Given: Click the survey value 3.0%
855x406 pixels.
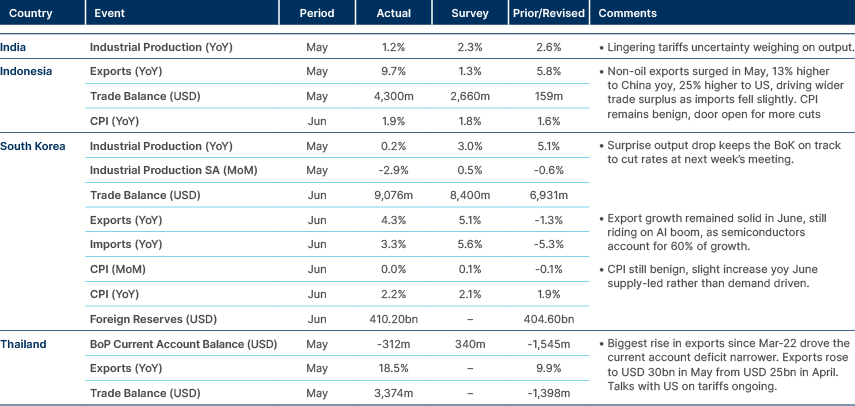Looking at the screenshot, I should point(469,146).
